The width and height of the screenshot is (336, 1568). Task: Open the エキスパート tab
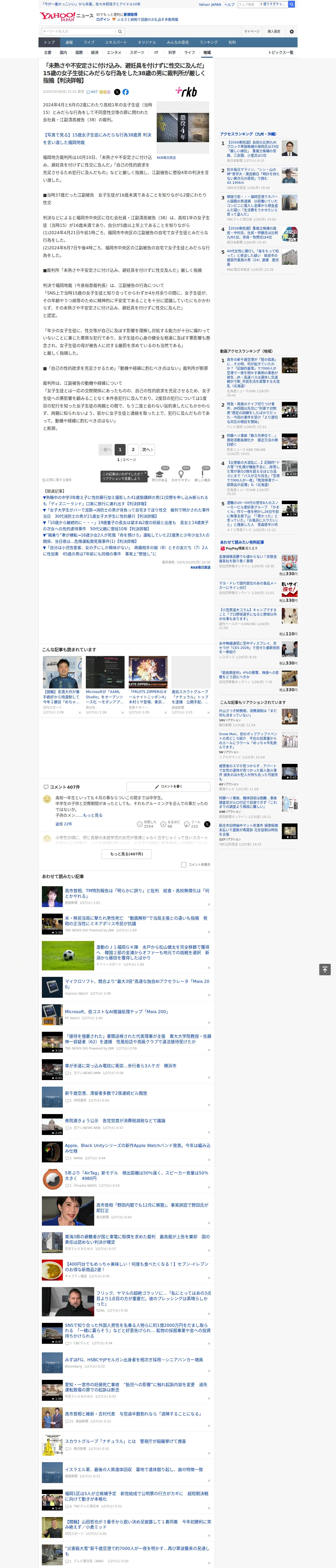click(x=116, y=42)
